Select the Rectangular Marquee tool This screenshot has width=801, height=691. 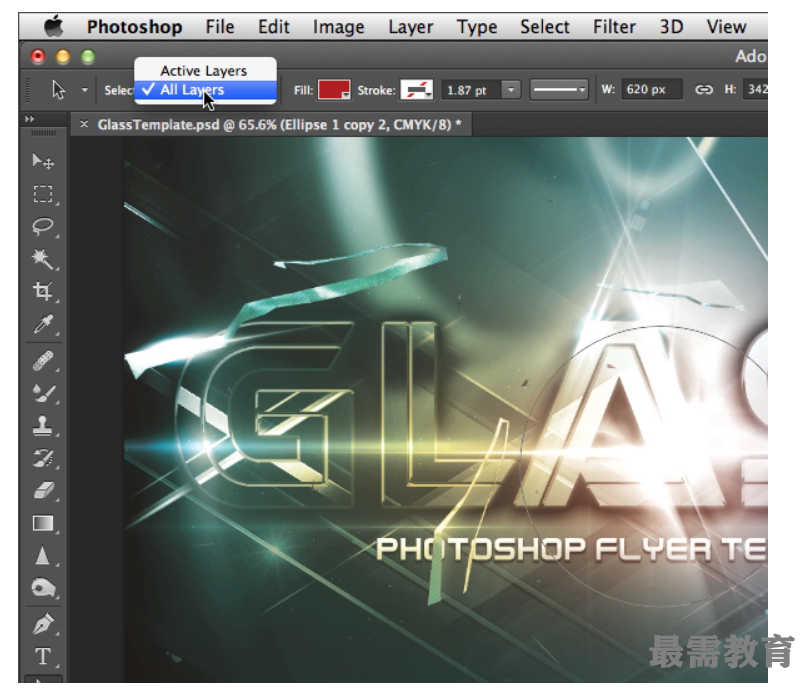pos(43,194)
